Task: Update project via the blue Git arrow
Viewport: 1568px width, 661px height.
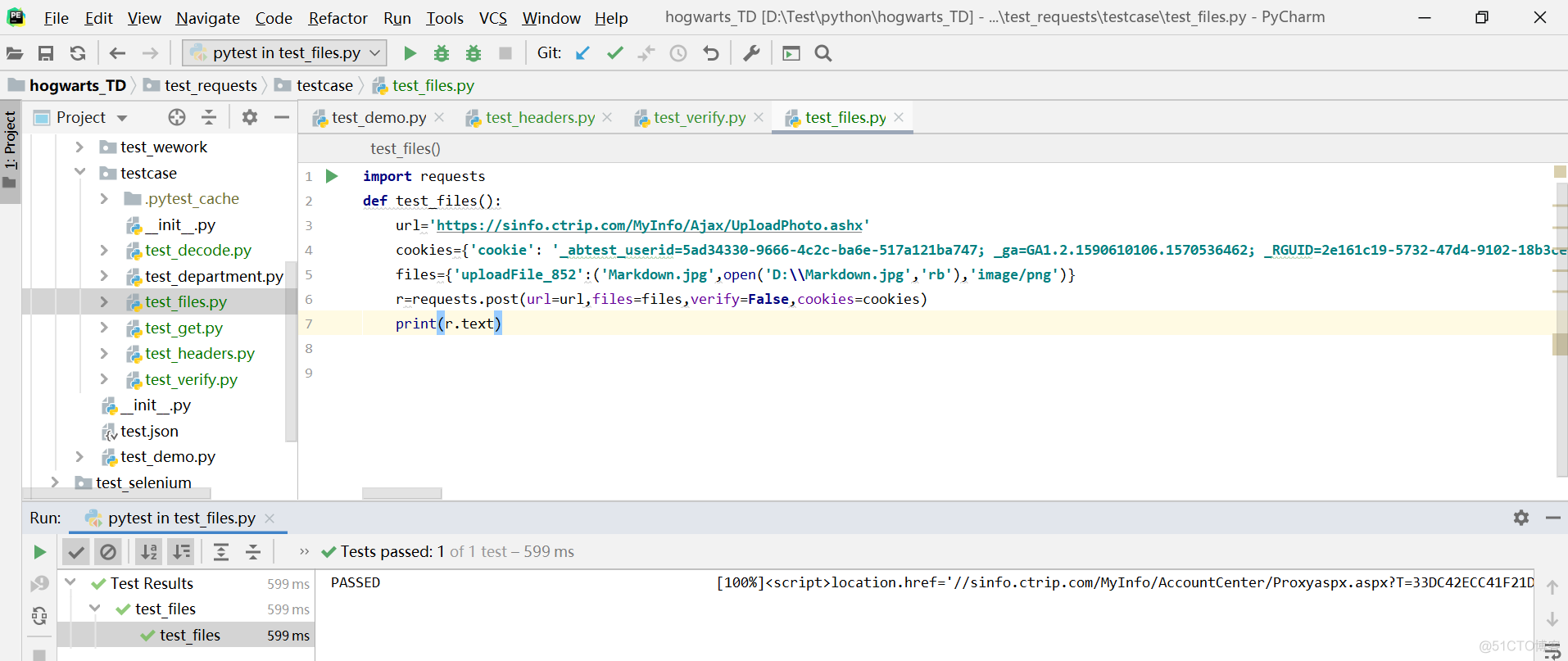Action: point(582,53)
